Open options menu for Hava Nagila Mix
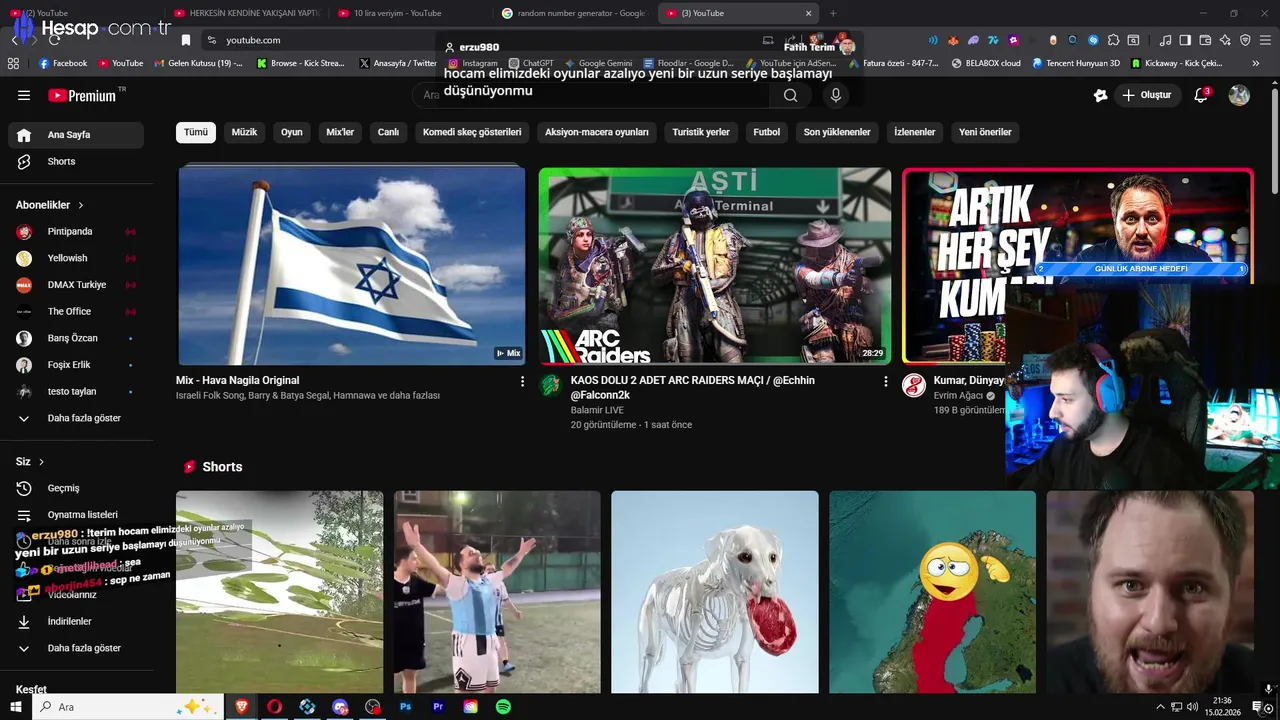 click(x=522, y=381)
